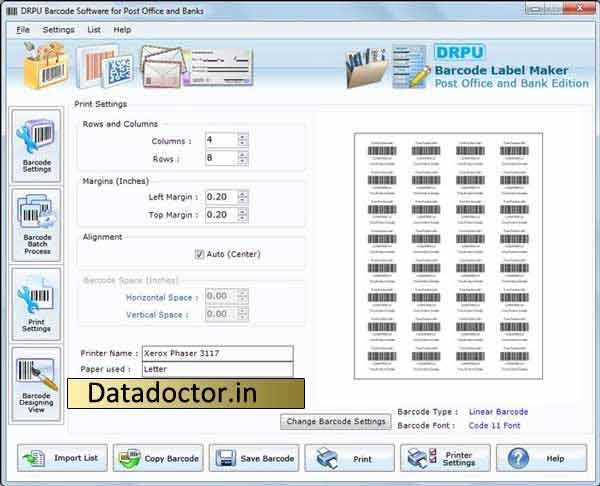
Task: Click the 2D barcode sheets banner icon
Action: (104, 66)
